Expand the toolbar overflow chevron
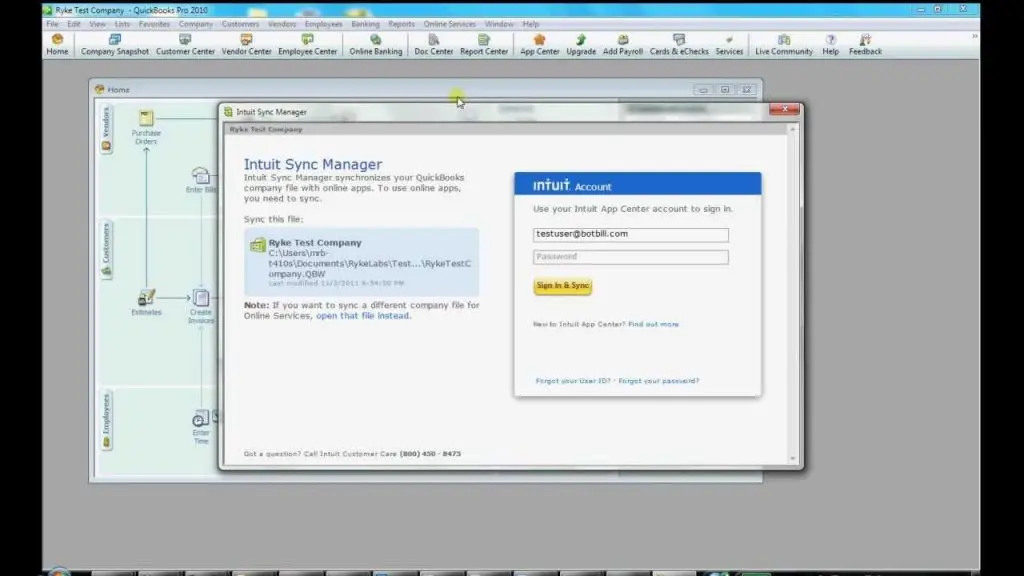Screen dimensions: 1024x576 pyautogui.click(x=974, y=37)
